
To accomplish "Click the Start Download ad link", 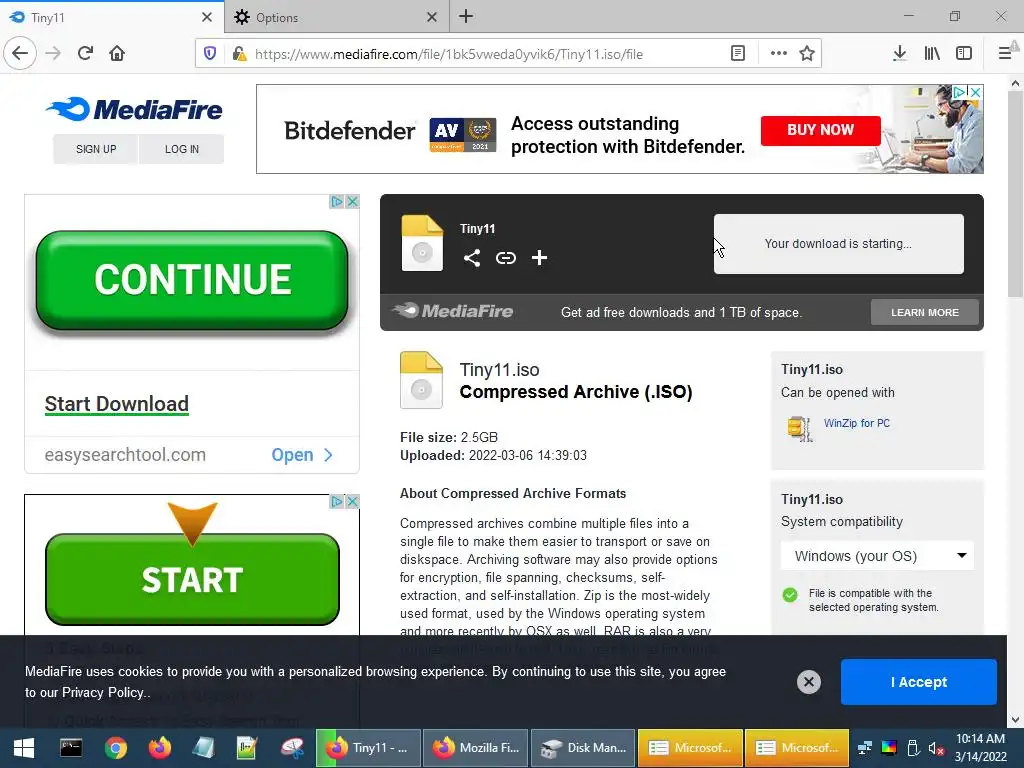I will click(x=116, y=404).
